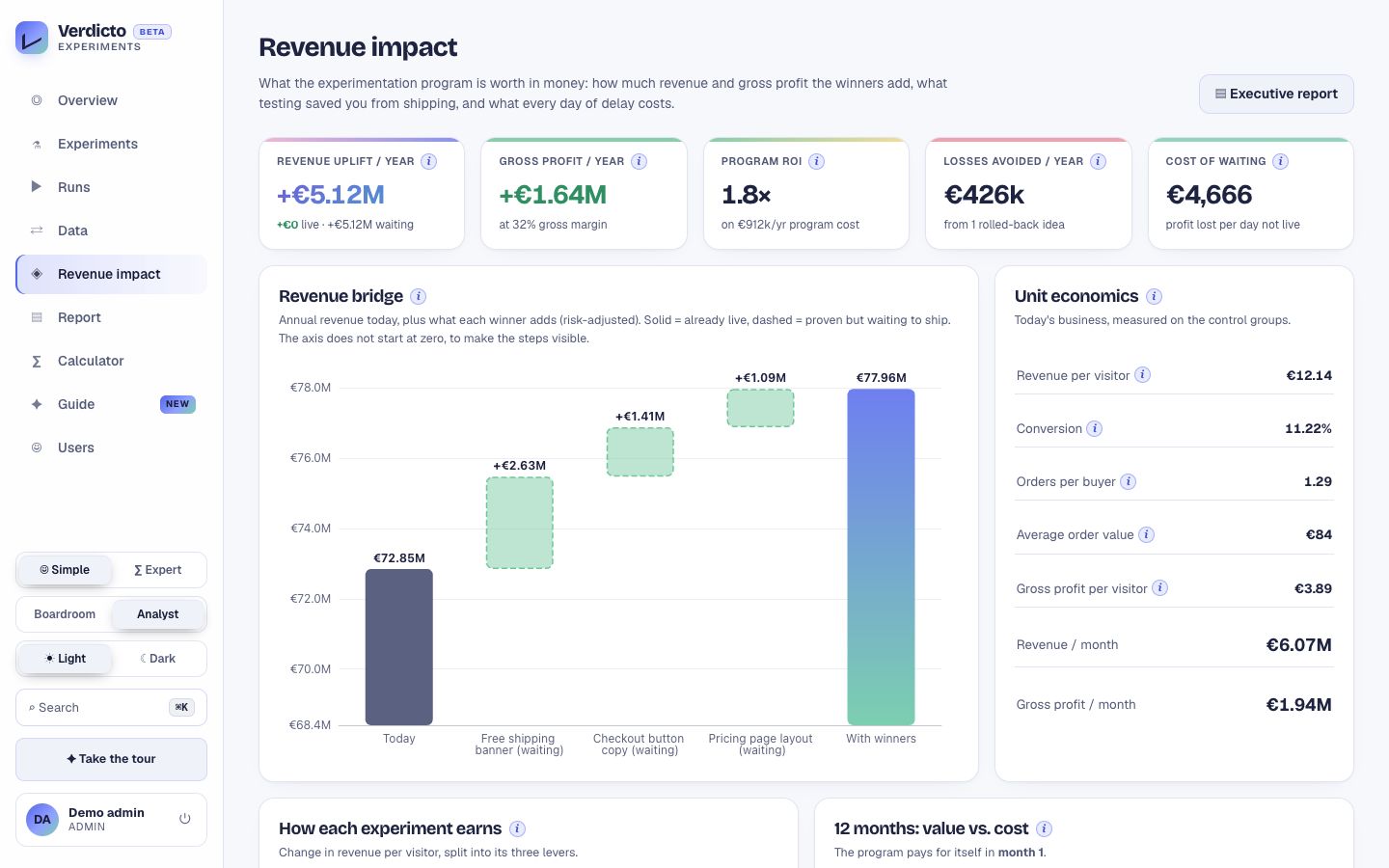Show info for Revenue bridge heading

tap(418, 296)
